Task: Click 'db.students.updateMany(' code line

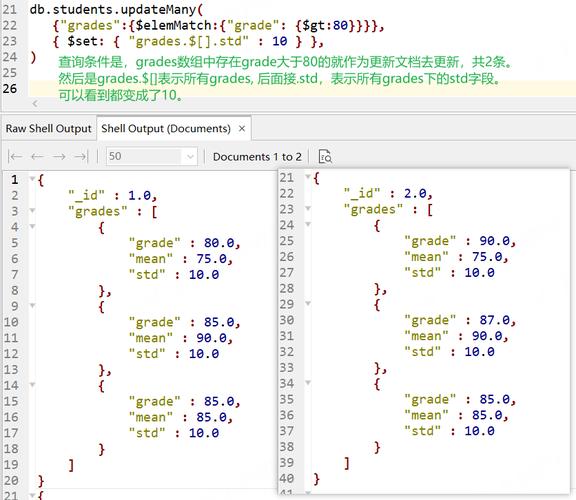Action: click(x=116, y=9)
